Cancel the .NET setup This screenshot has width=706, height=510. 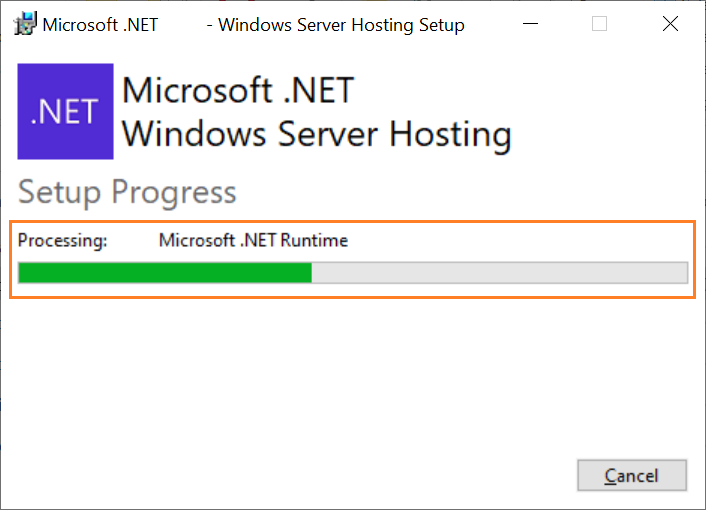click(x=632, y=475)
